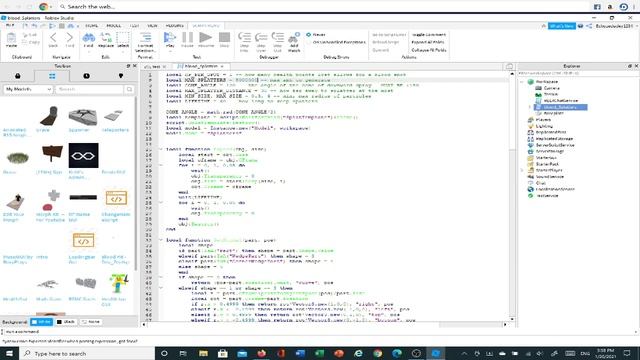The width and height of the screenshot is (640, 360).
Task: Open the Toolbox Marketplace tab icon
Action: pyautogui.click(x=18, y=76)
